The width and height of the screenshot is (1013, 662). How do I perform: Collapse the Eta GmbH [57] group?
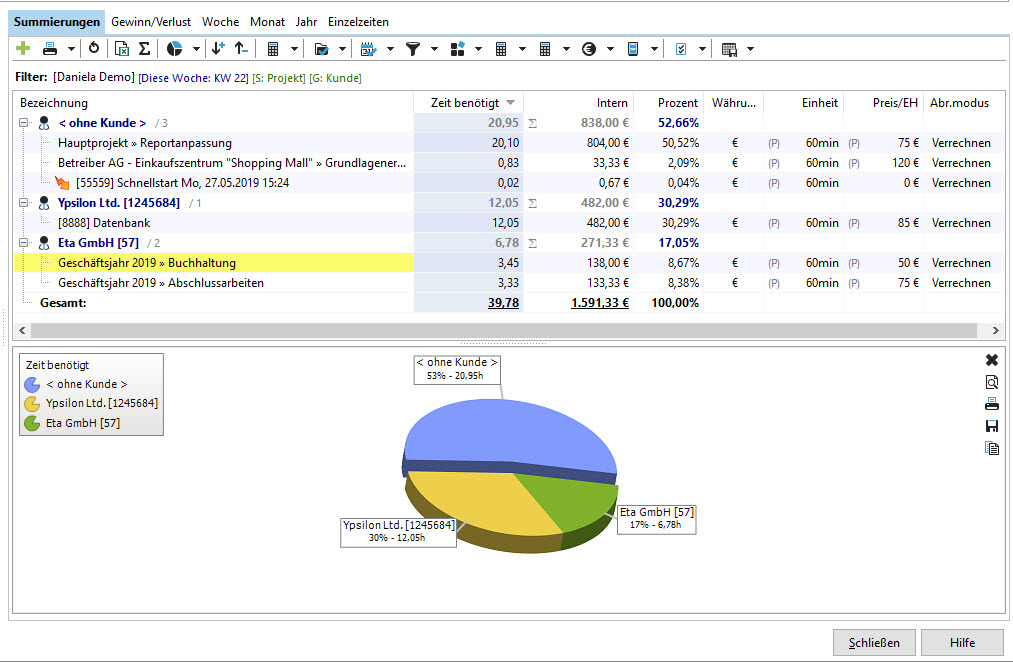point(24,243)
